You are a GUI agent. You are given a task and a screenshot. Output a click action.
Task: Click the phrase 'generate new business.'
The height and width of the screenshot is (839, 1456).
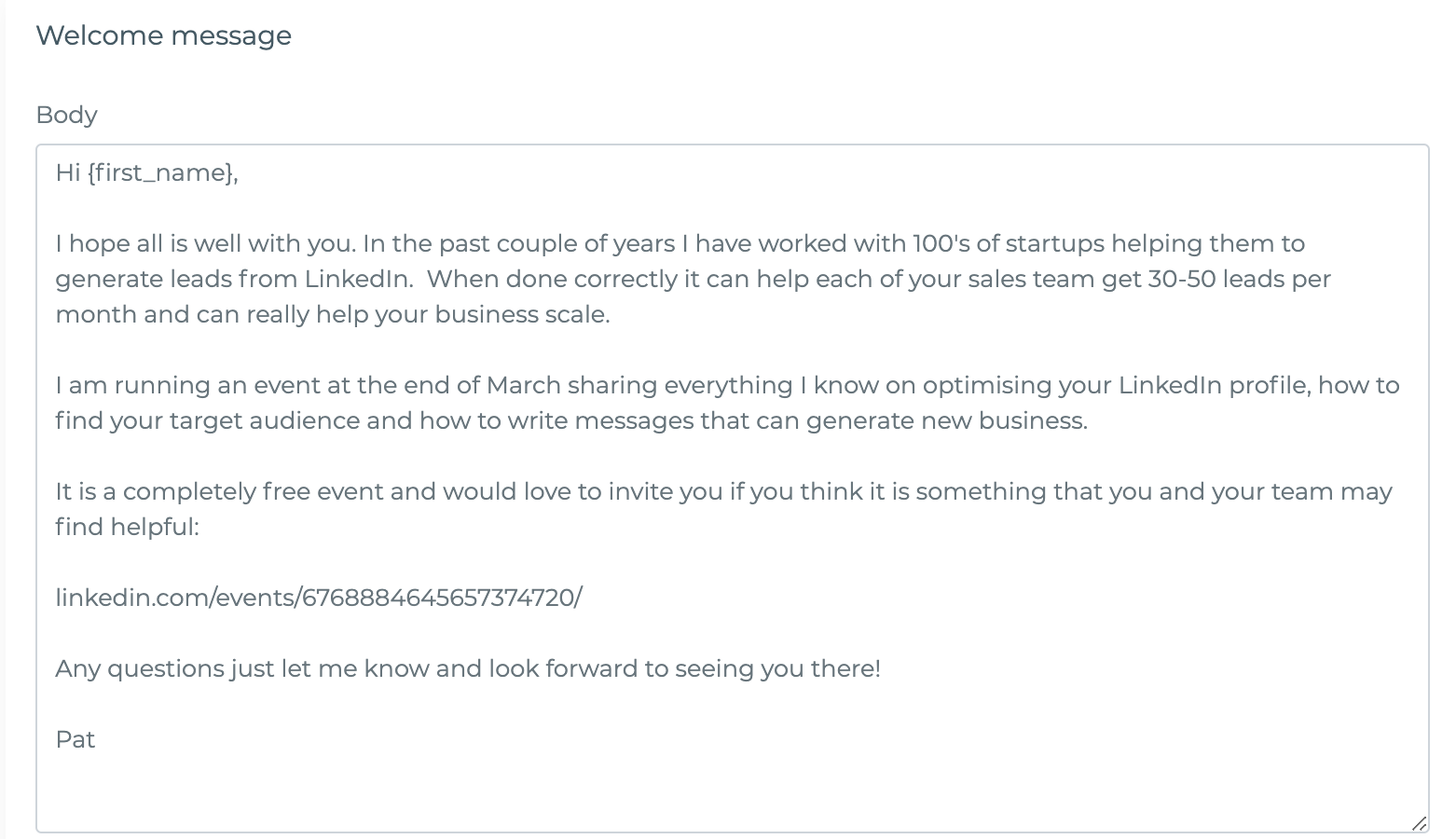coord(947,421)
